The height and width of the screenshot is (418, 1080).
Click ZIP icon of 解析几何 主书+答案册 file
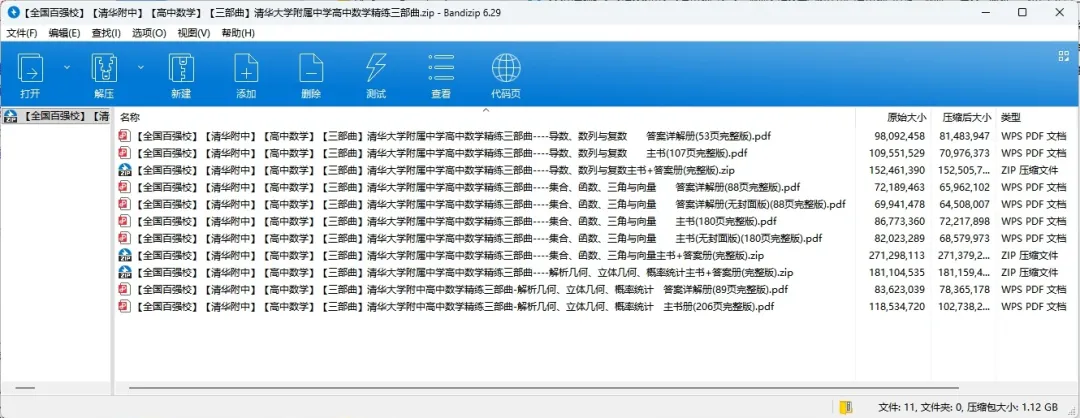tap(125, 273)
